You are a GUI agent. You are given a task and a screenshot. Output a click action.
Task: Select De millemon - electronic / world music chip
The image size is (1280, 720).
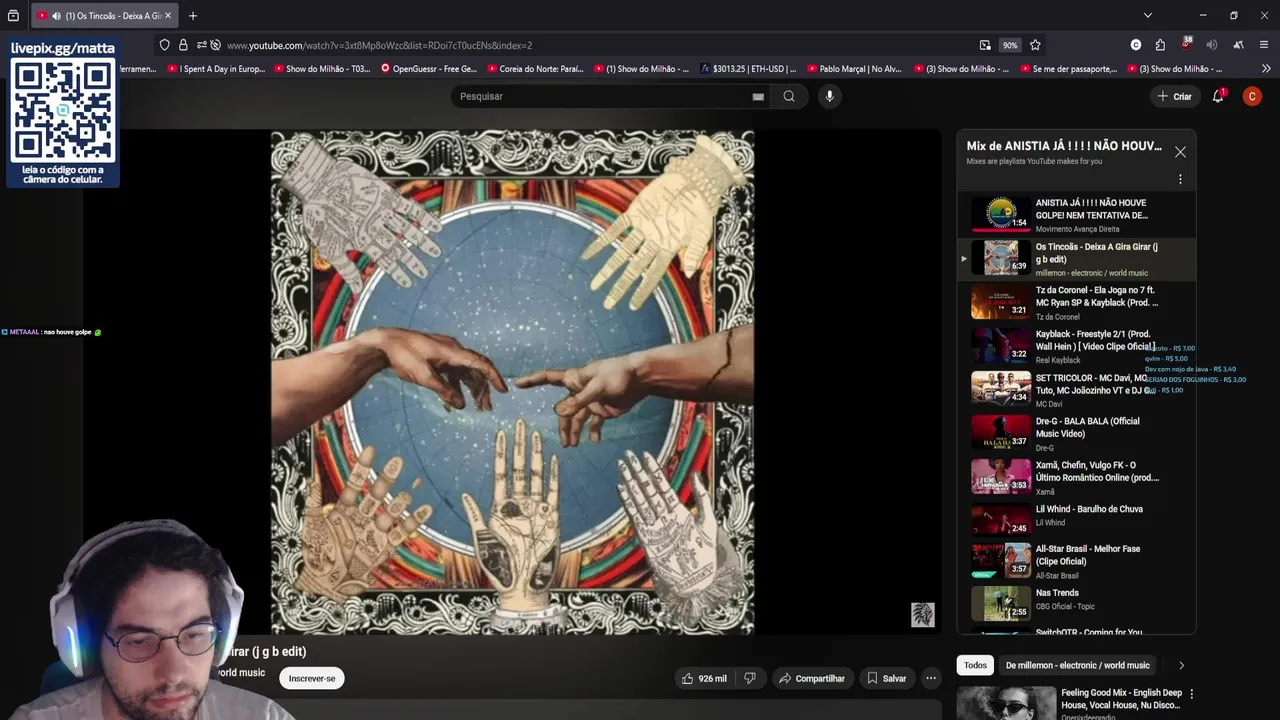[1077, 665]
